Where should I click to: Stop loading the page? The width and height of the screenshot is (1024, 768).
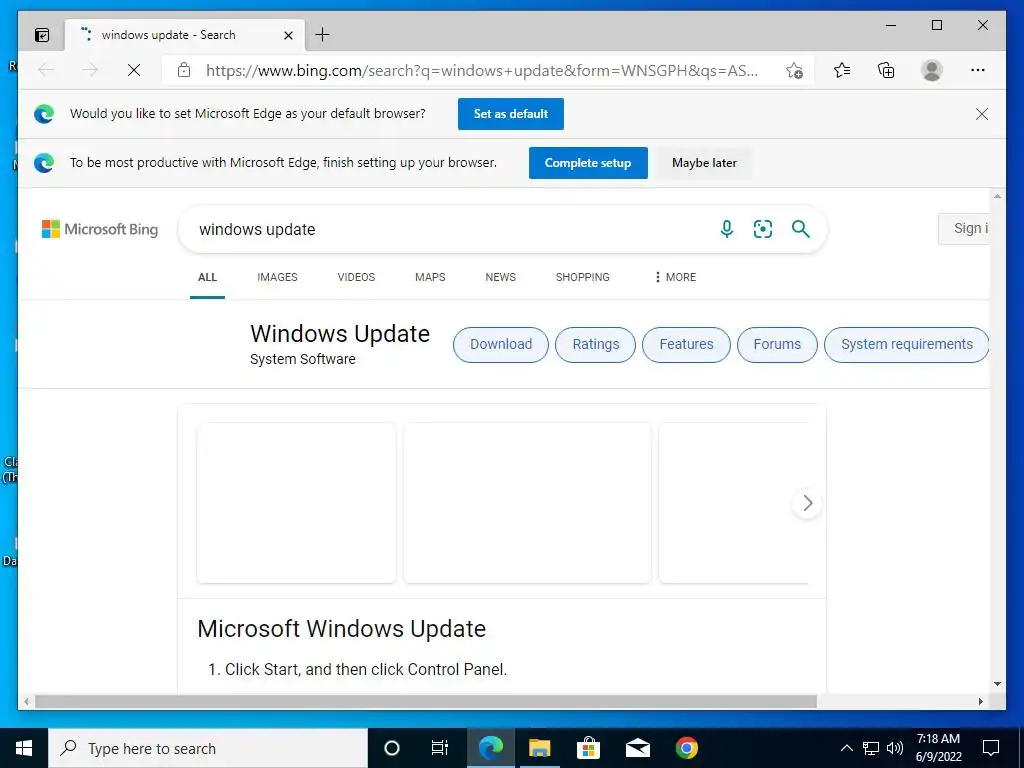pyautogui.click(x=134, y=70)
